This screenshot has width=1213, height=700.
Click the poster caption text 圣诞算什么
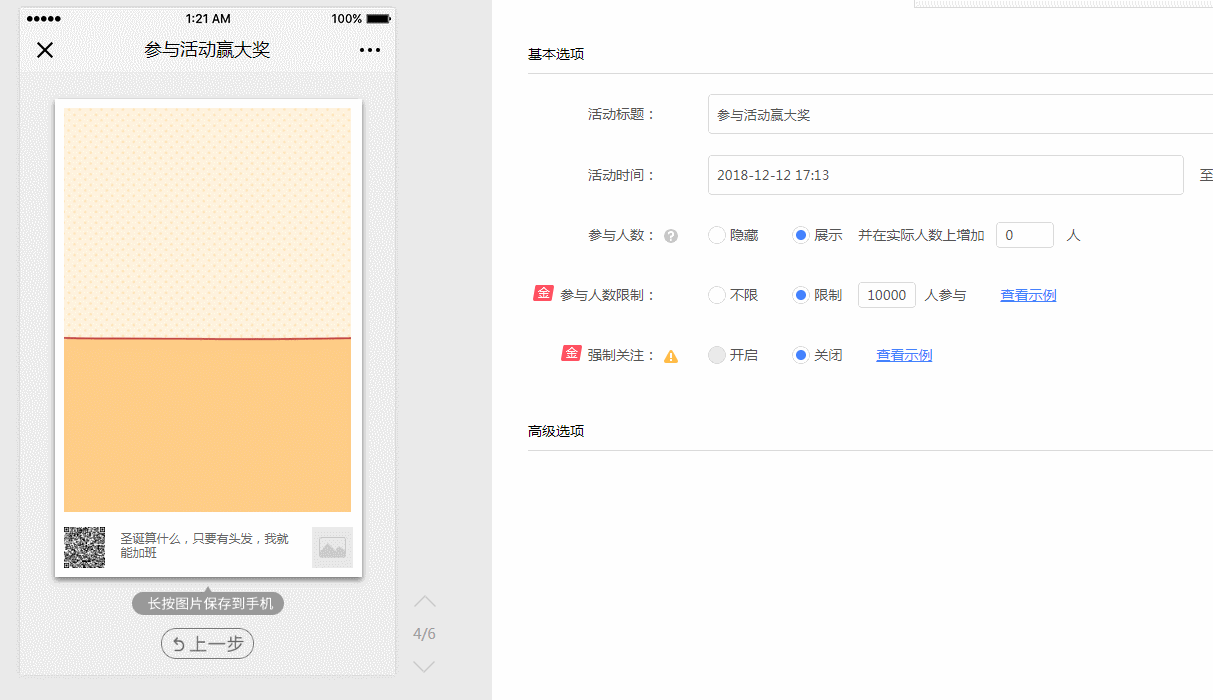pos(205,545)
